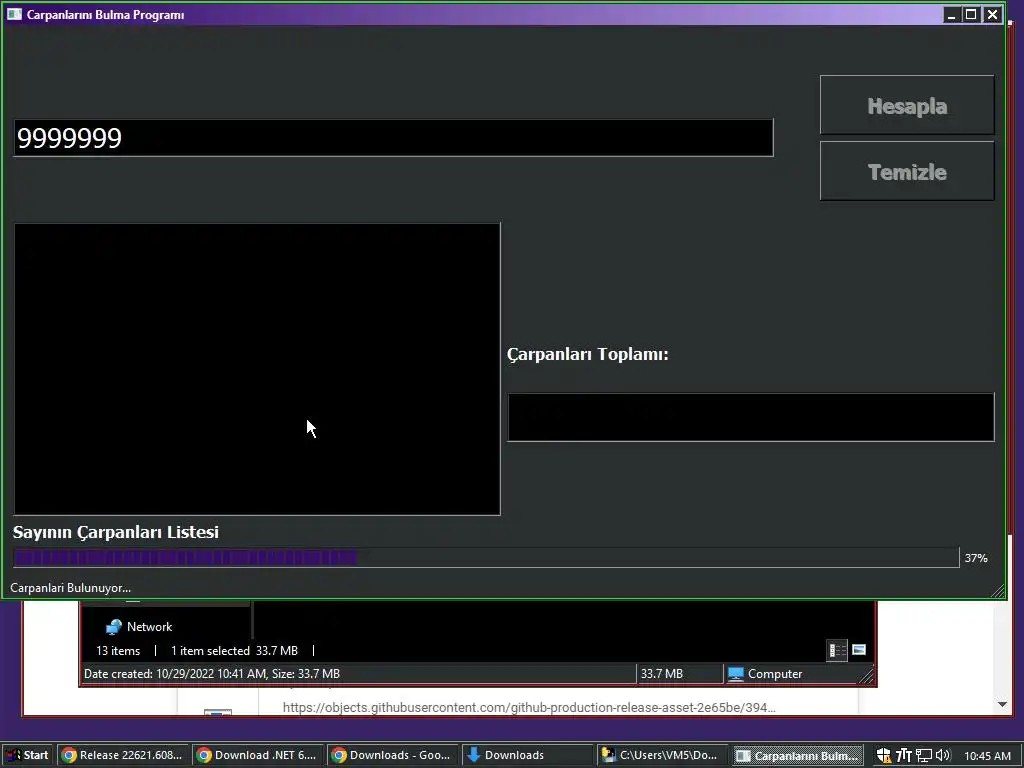Click the Date created status bar text

[212, 674]
